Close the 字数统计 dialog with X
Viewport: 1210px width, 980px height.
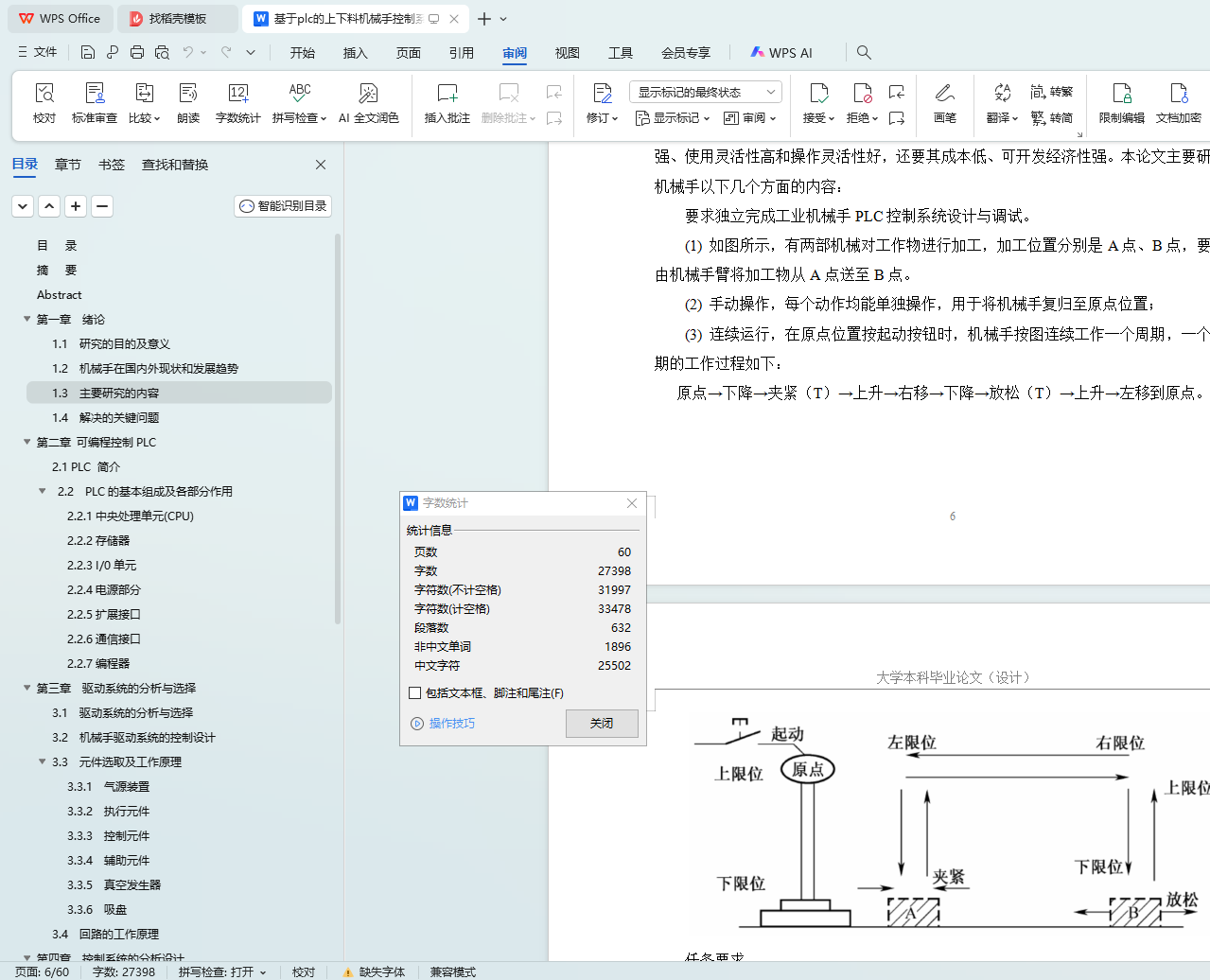(x=632, y=503)
